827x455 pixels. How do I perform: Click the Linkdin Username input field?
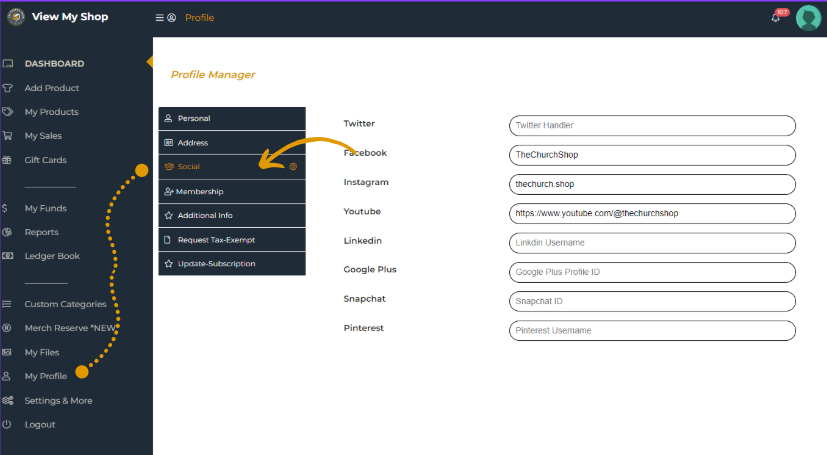[652, 243]
